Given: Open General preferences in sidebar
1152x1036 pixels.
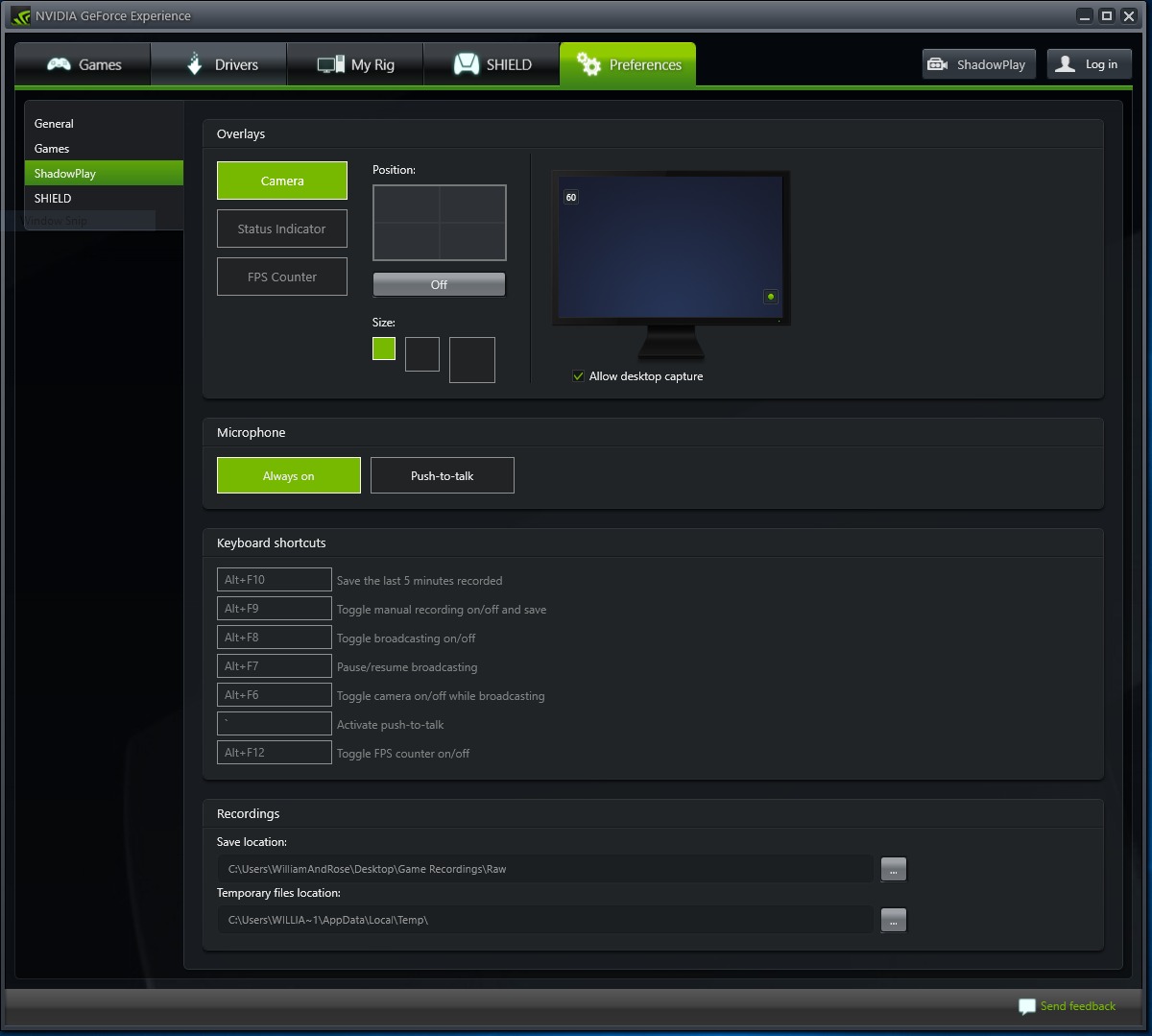Looking at the screenshot, I should tap(55, 124).
